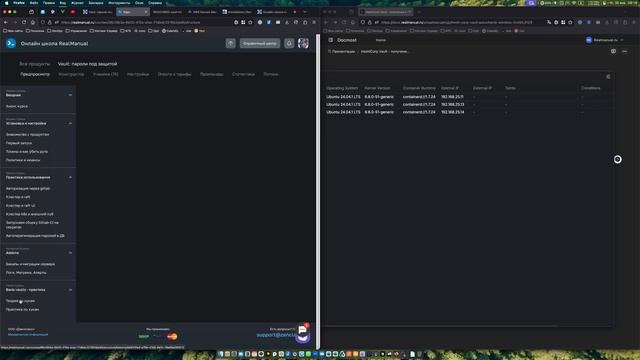Click the Container Runtime column header

[x=419, y=88]
